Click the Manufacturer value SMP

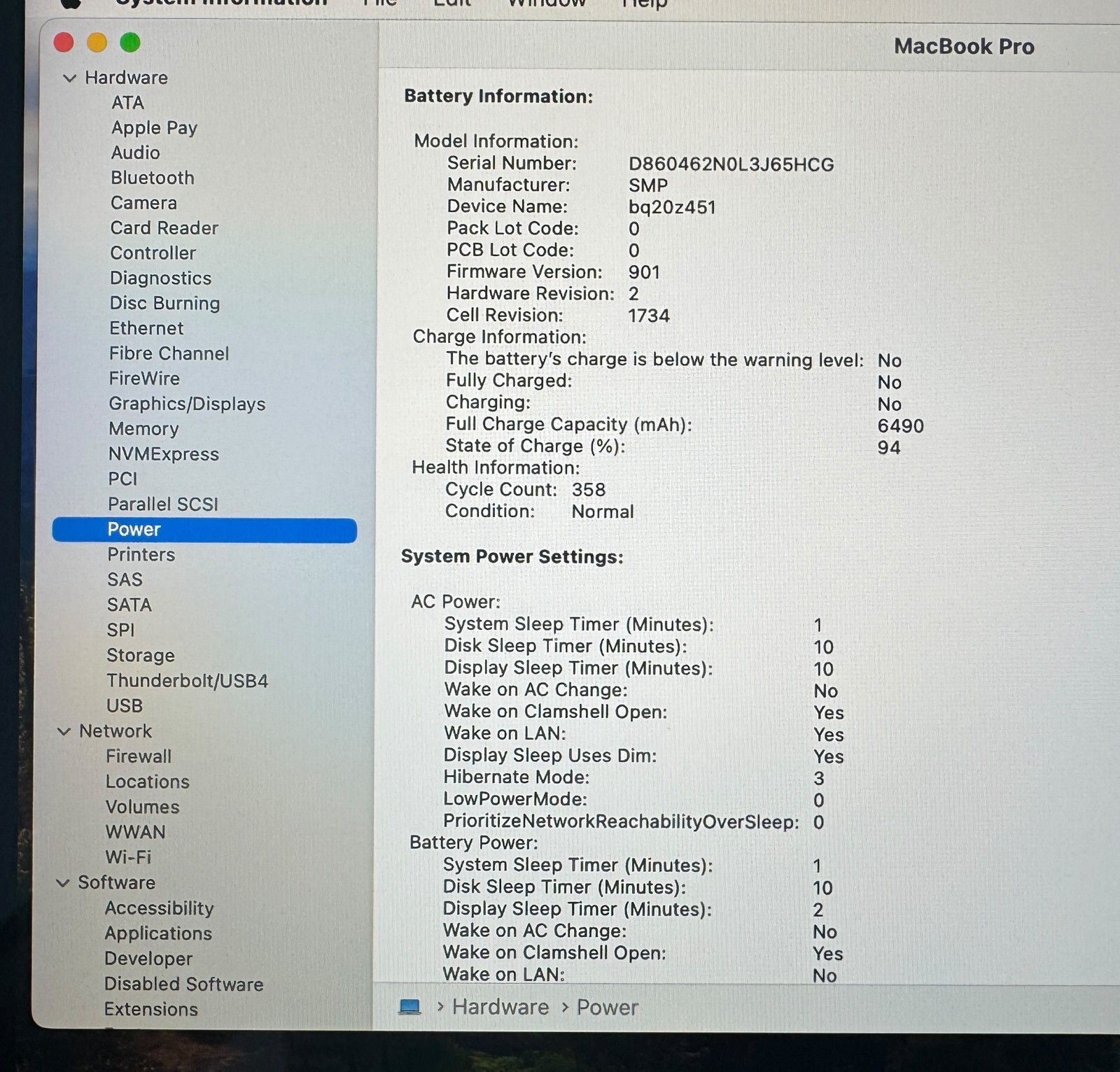pyautogui.click(x=648, y=185)
